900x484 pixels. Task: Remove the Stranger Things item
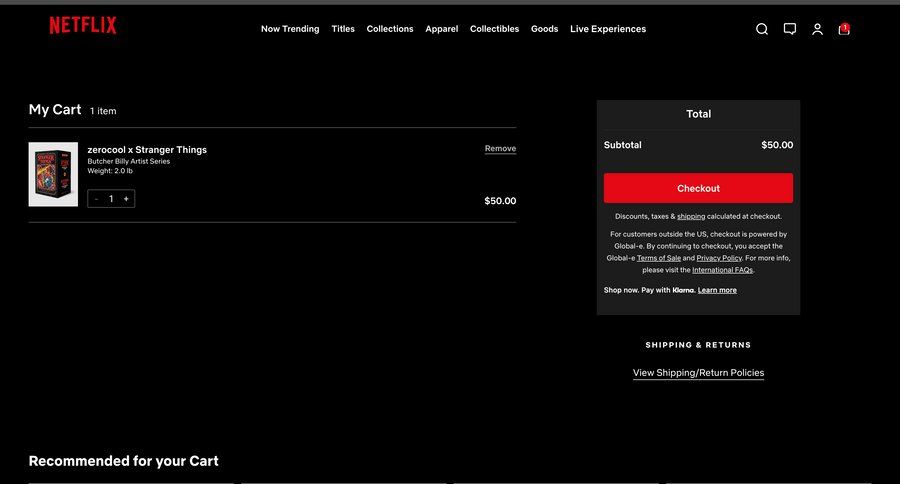pyautogui.click(x=500, y=149)
